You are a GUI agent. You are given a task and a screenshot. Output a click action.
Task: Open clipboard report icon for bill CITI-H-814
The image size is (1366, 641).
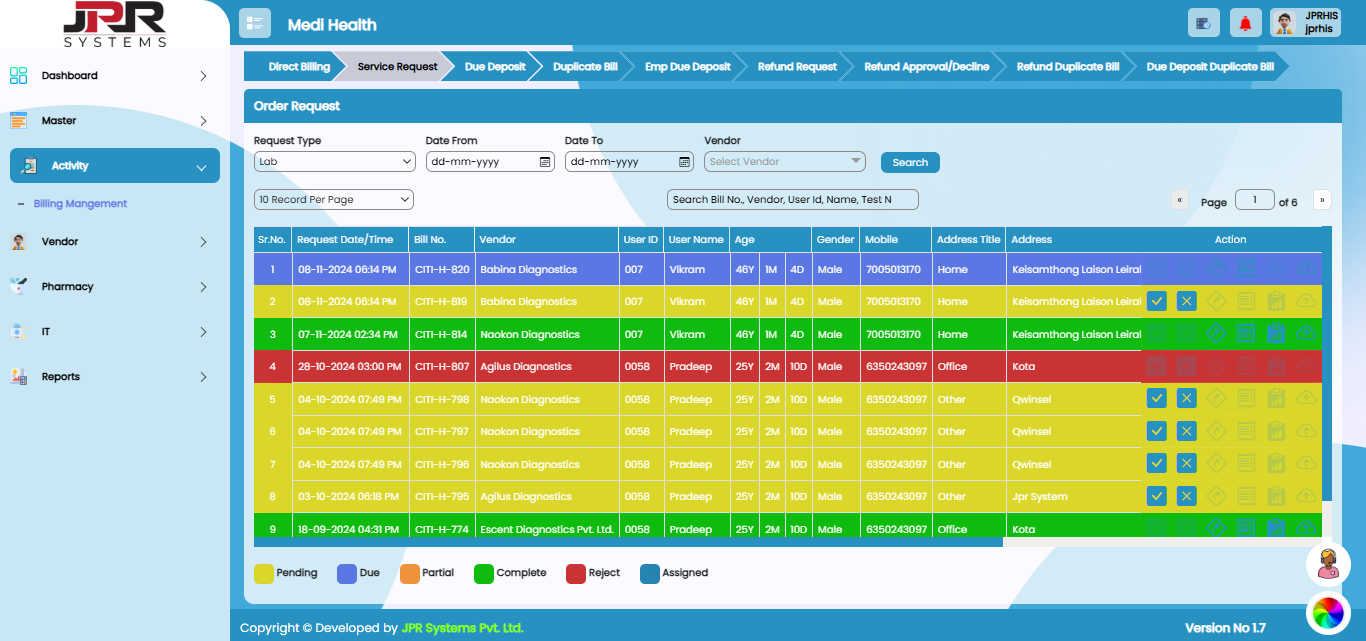1276,334
